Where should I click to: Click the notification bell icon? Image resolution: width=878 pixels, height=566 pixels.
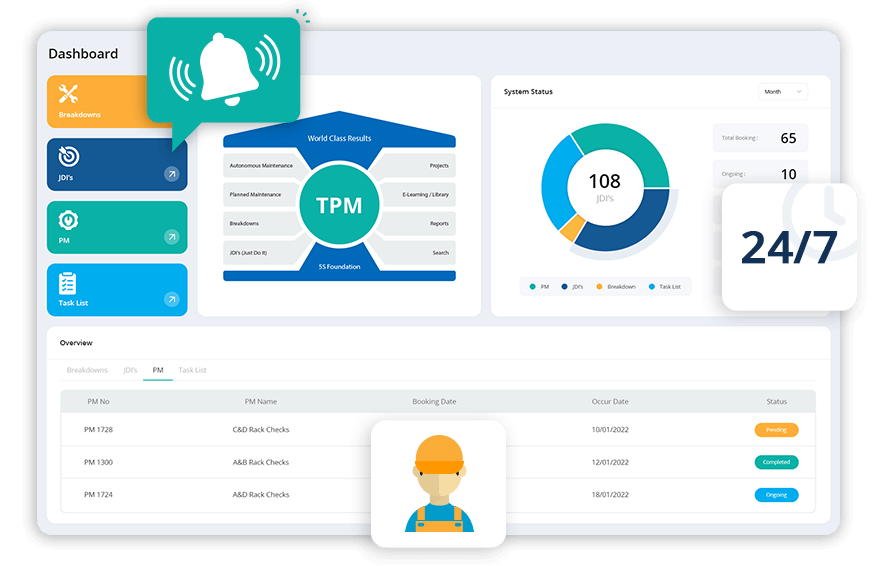pyautogui.click(x=223, y=70)
